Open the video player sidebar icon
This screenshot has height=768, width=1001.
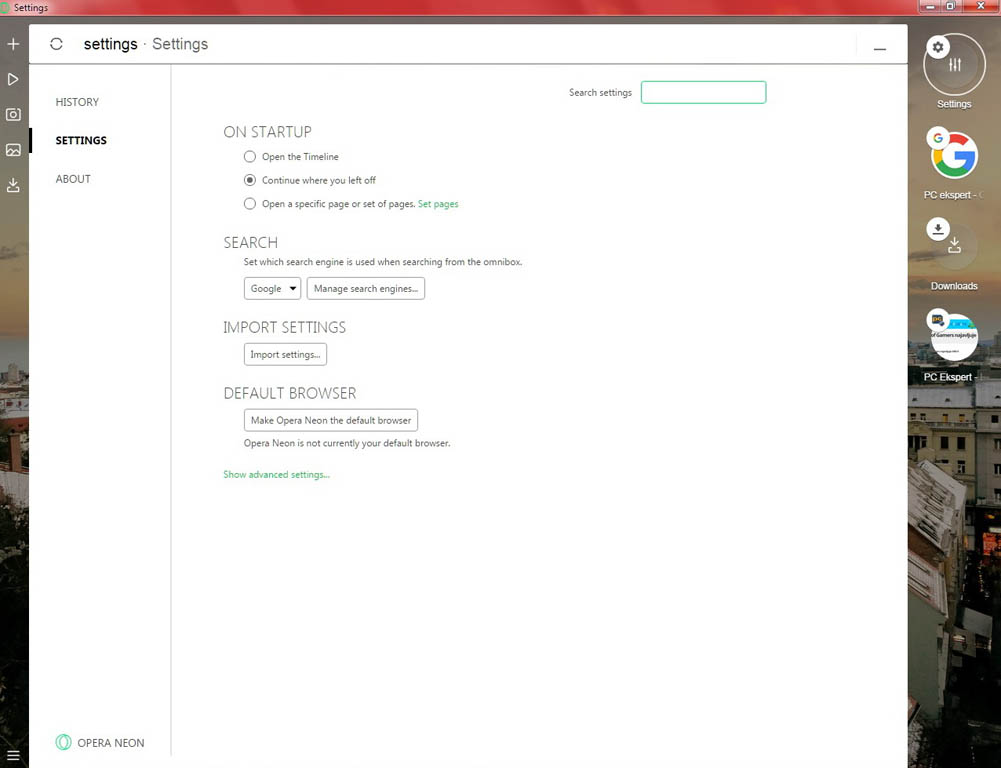tap(13, 79)
